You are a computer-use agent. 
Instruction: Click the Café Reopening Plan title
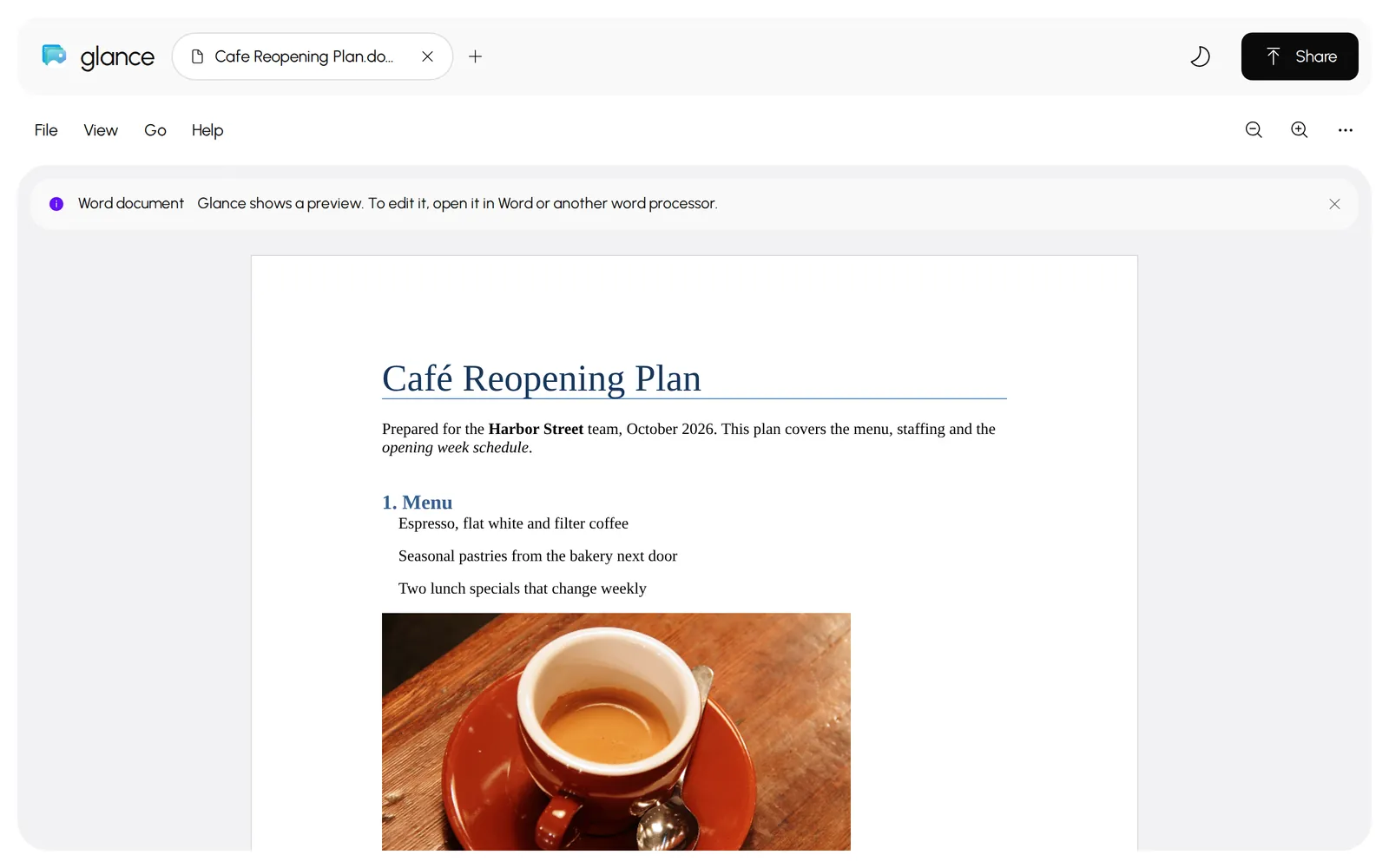tap(542, 378)
